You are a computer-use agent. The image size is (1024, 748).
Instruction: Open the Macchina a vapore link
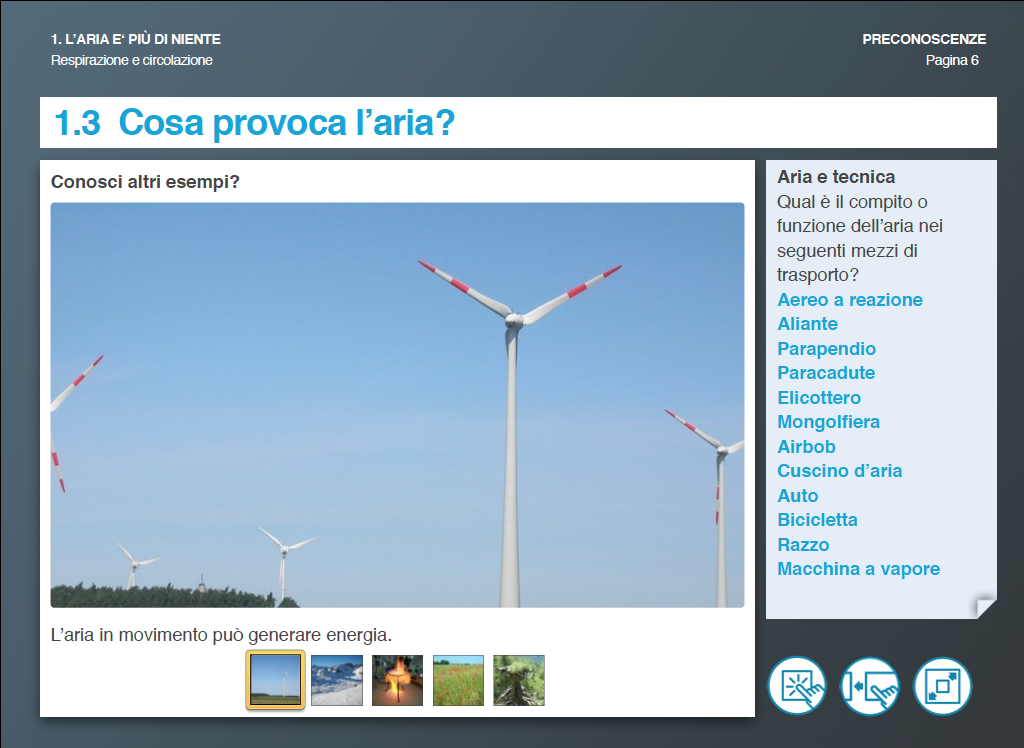point(858,569)
